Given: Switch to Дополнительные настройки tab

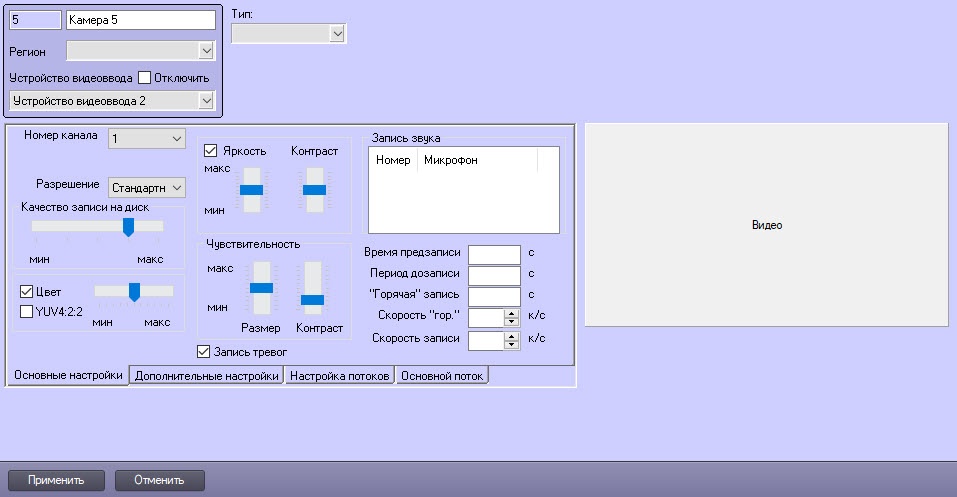Looking at the screenshot, I should pyautogui.click(x=207, y=376).
